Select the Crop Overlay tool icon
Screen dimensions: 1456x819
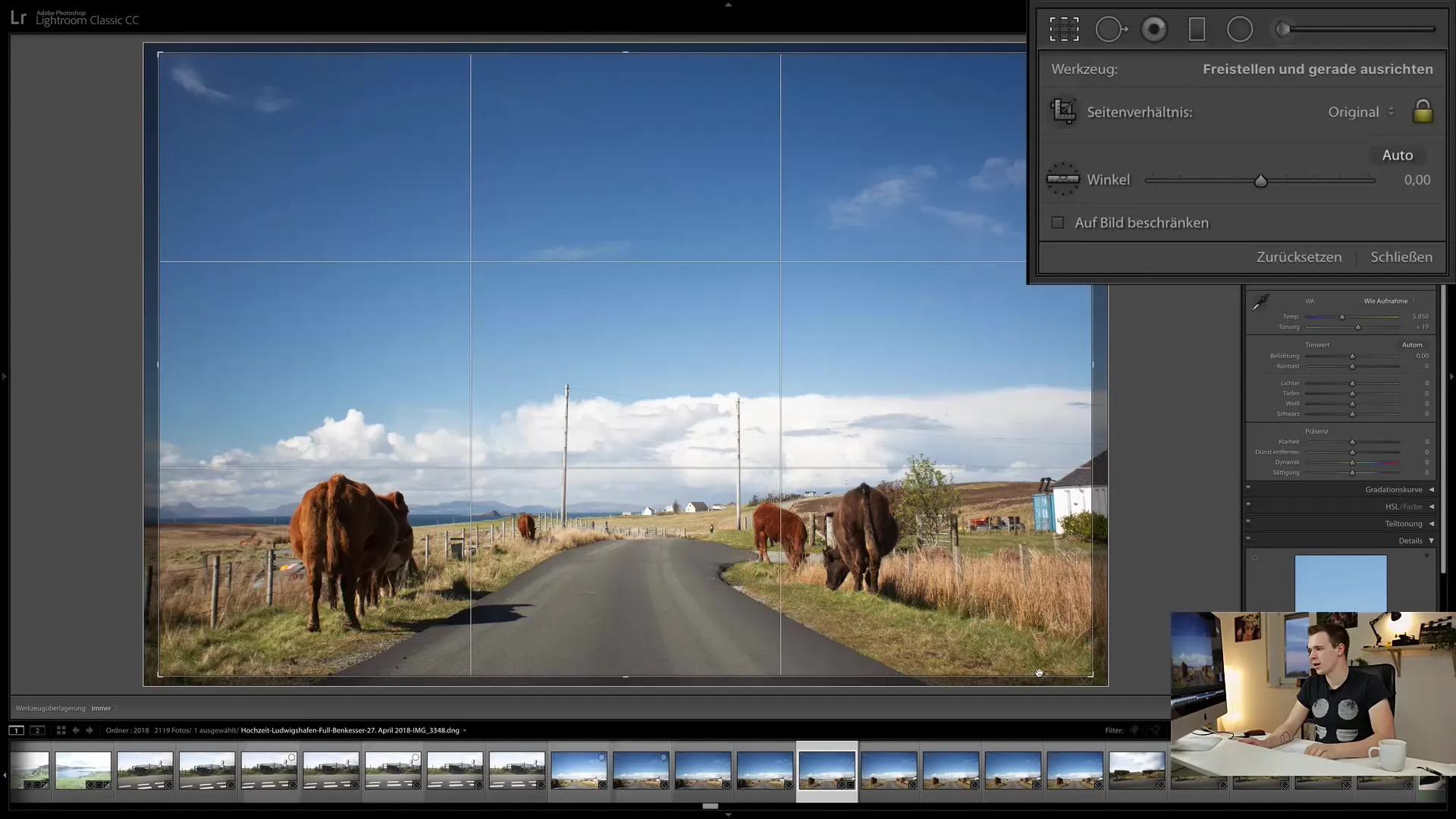(x=1064, y=30)
